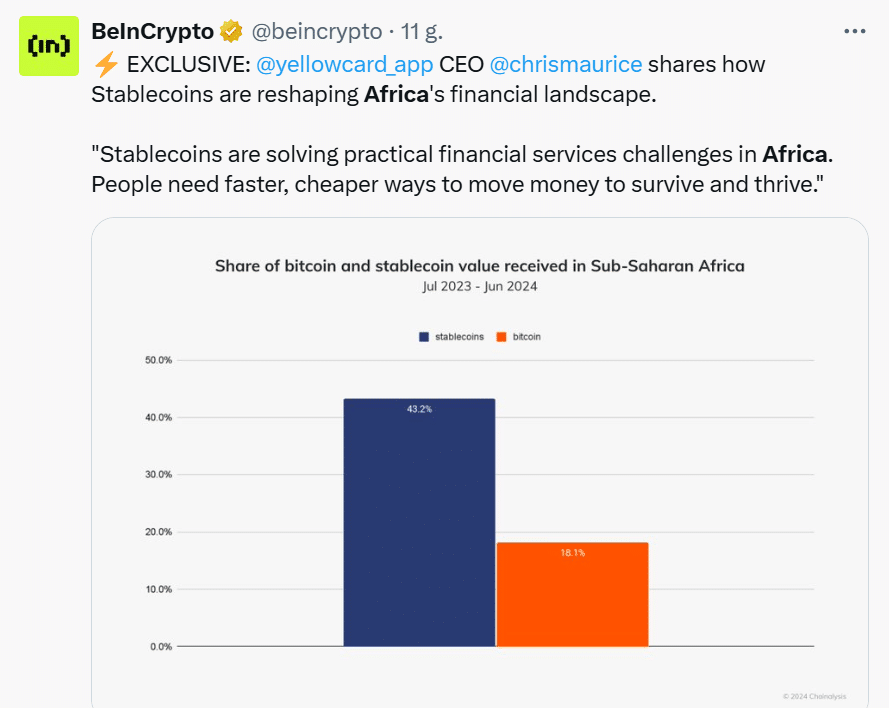889x708 pixels.
Task: Click the blue stablecoins legend swatch
Action: point(424,337)
